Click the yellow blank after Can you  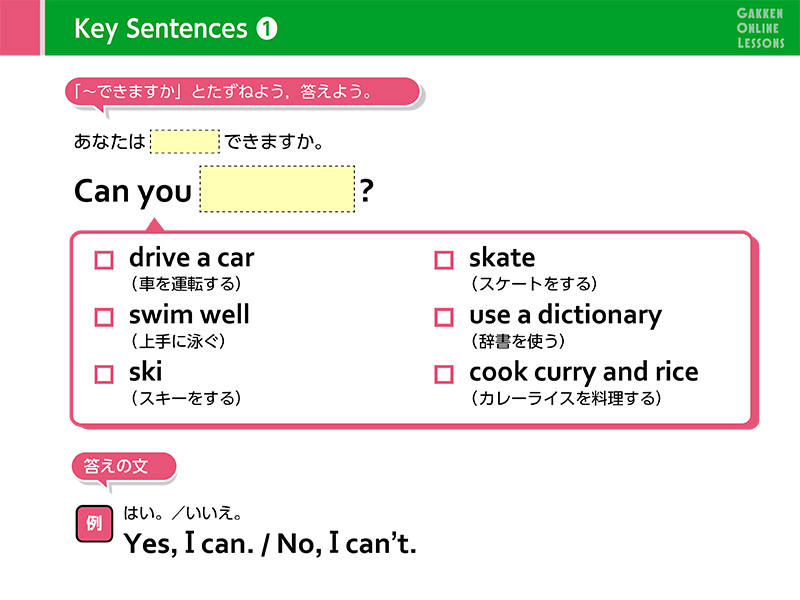pos(277,189)
